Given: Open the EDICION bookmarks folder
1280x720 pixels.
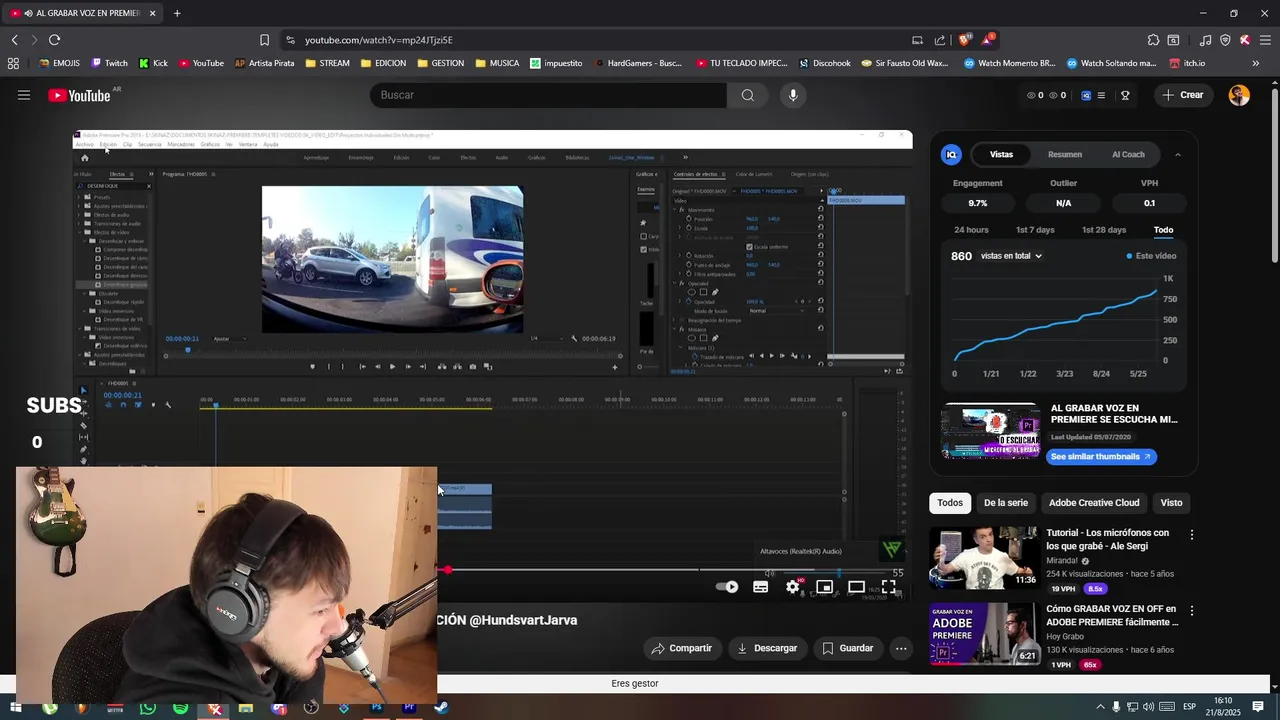Looking at the screenshot, I should point(383,63).
